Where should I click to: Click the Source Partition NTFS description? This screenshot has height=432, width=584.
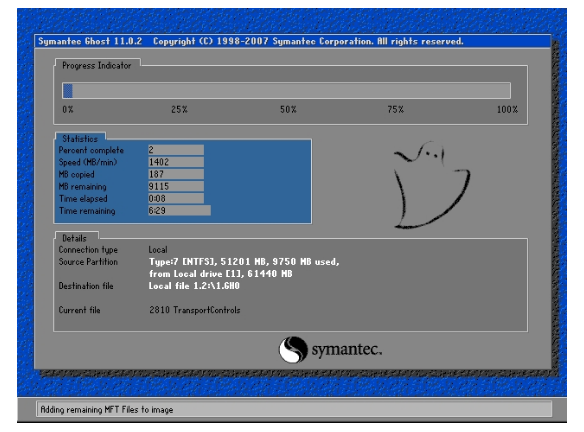click(x=244, y=268)
